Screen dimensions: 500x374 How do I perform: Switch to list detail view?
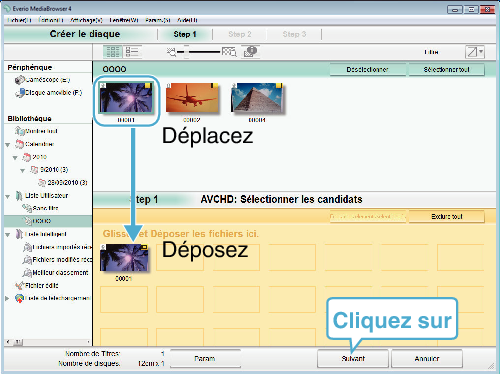132,52
